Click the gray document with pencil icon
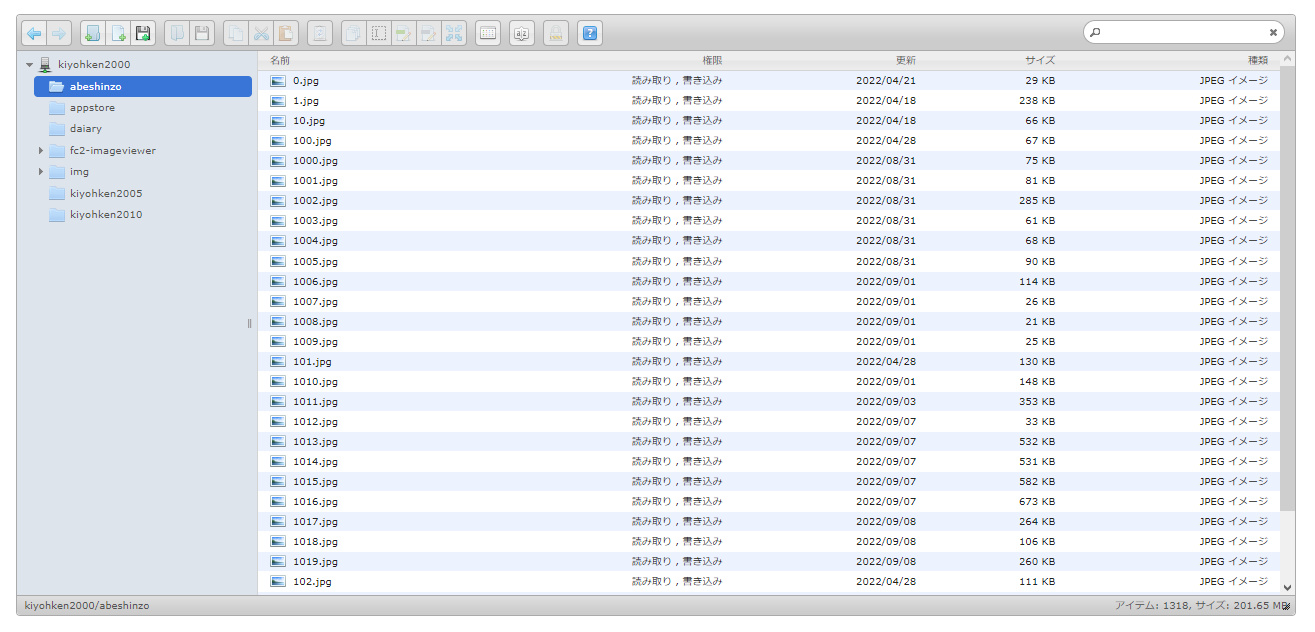The height and width of the screenshot is (632, 1315). click(x=428, y=33)
